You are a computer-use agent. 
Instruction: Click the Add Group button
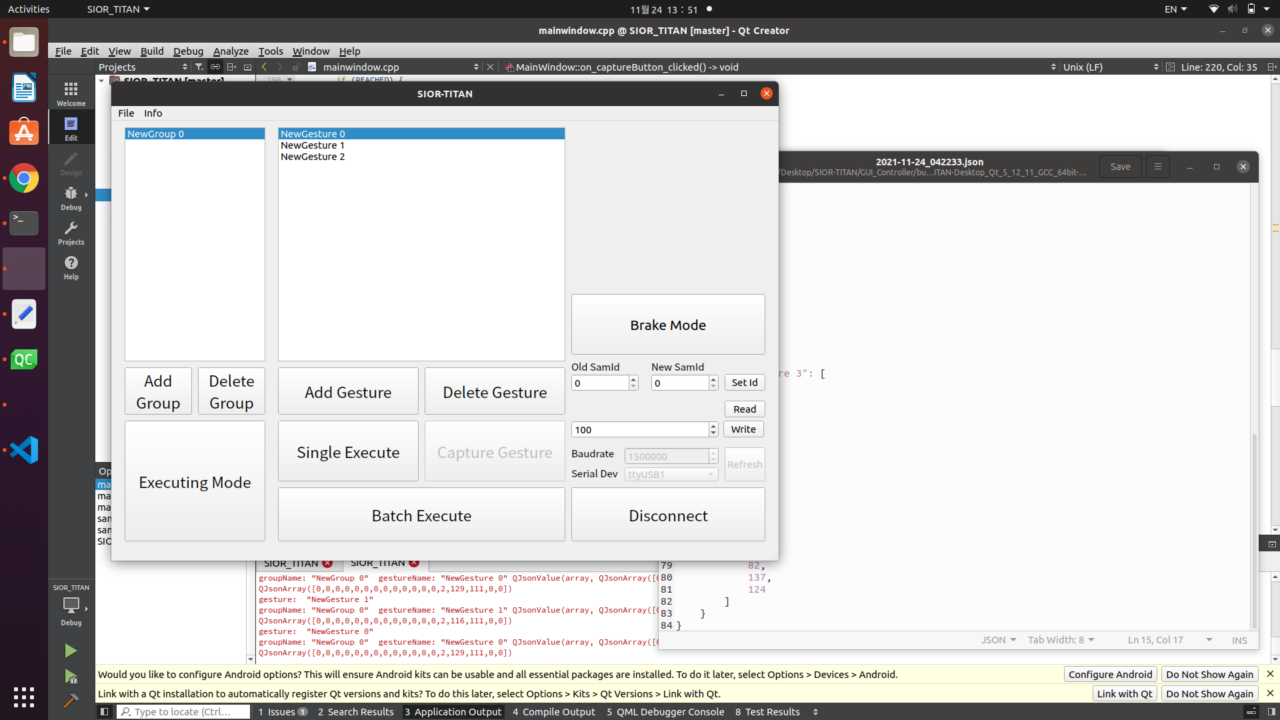[158, 392]
